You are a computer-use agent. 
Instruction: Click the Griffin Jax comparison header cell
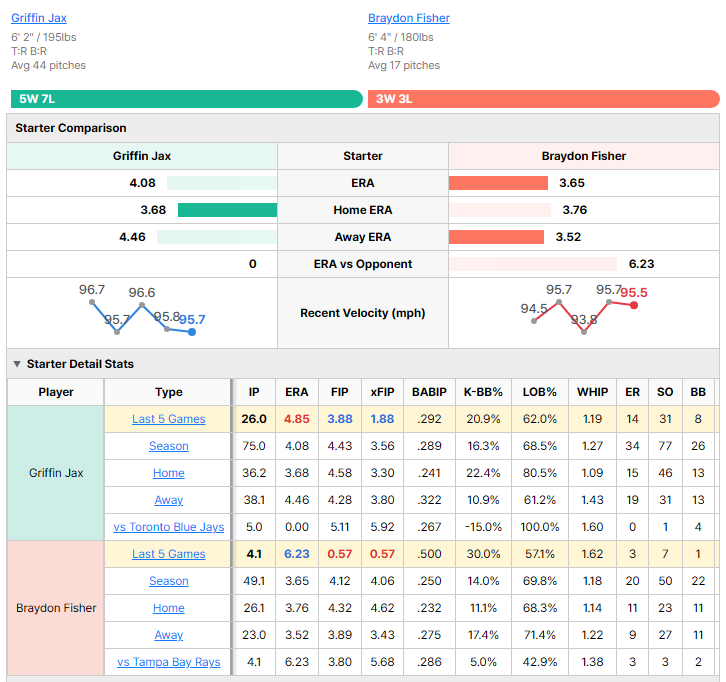142,156
